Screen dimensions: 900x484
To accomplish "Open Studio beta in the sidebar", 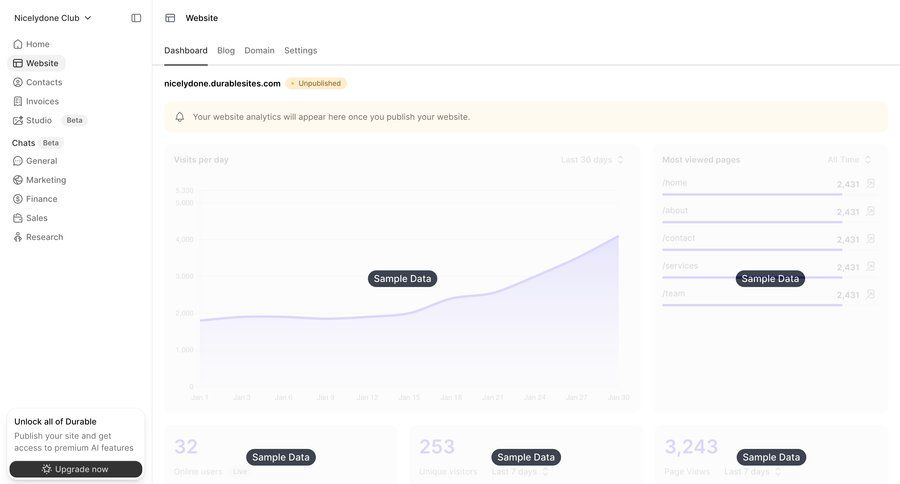I will pos(39,120).
